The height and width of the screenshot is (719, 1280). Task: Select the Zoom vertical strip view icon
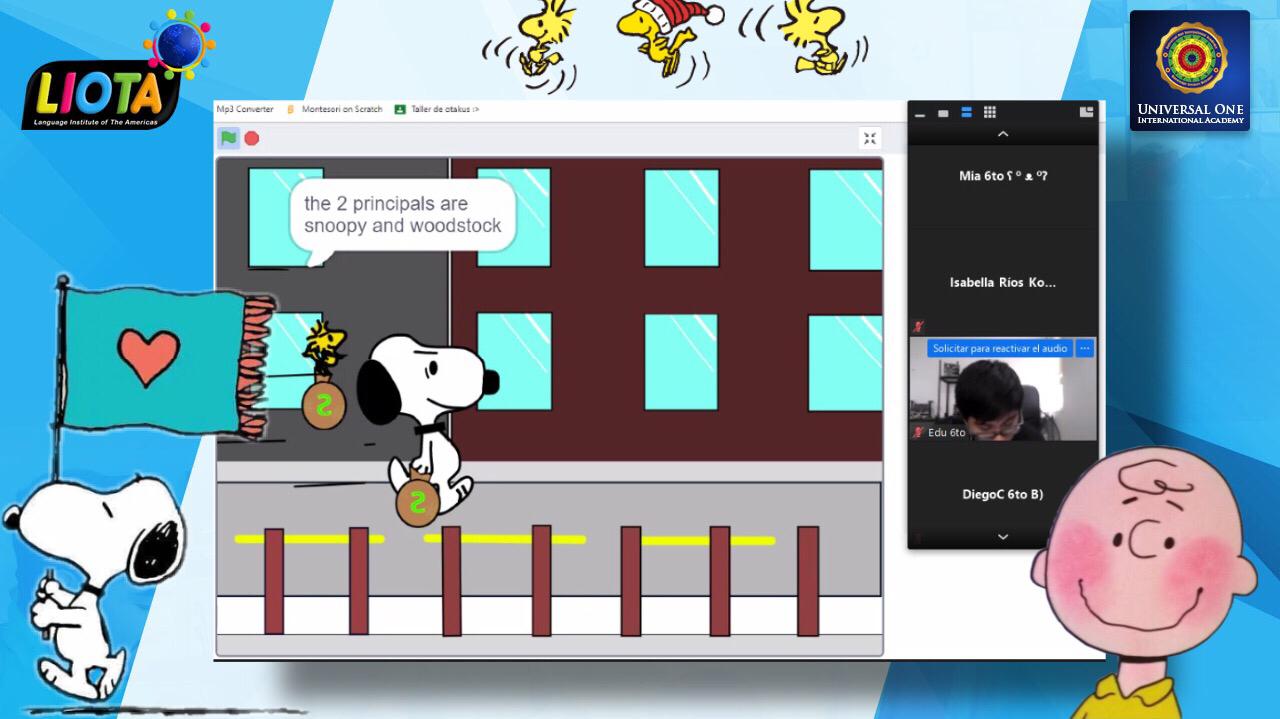coord(966,112)
